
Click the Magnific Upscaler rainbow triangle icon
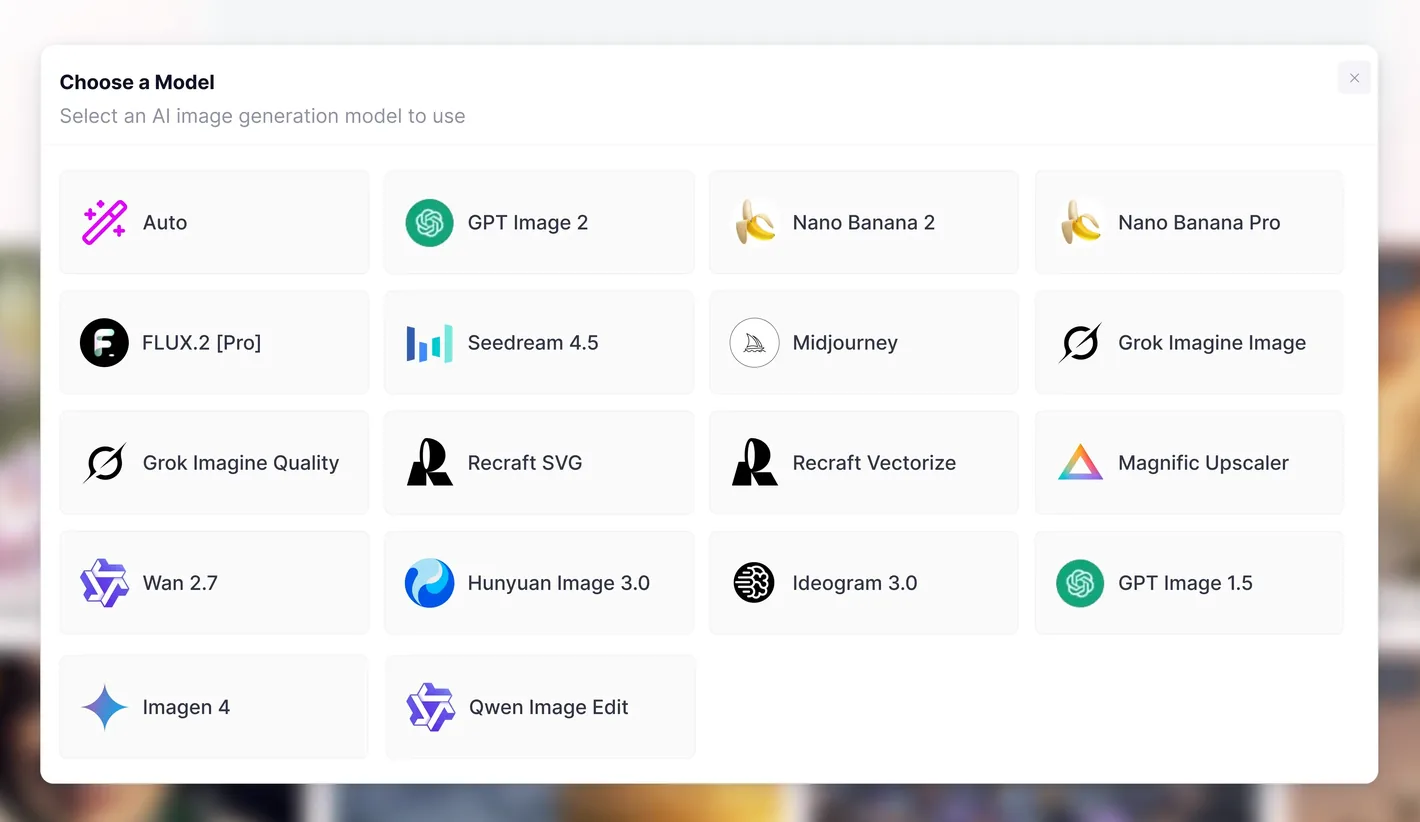[1080, 463]
